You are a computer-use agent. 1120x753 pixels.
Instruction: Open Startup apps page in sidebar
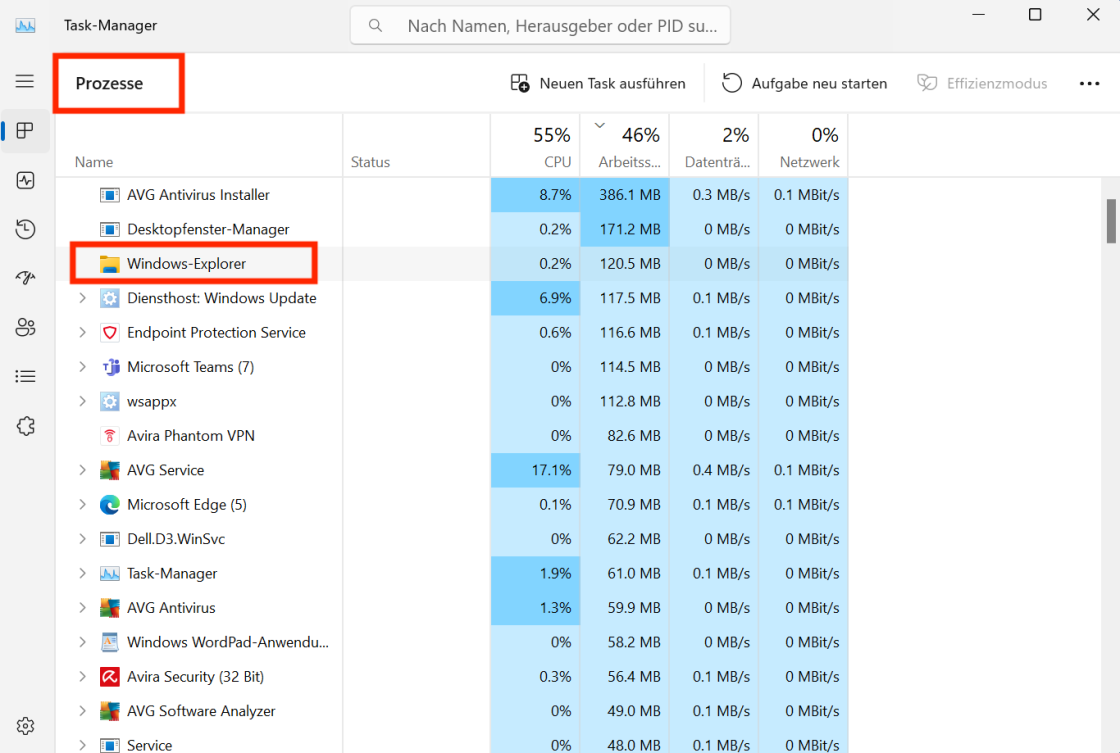pyautogui.click(x=26, y=278)
